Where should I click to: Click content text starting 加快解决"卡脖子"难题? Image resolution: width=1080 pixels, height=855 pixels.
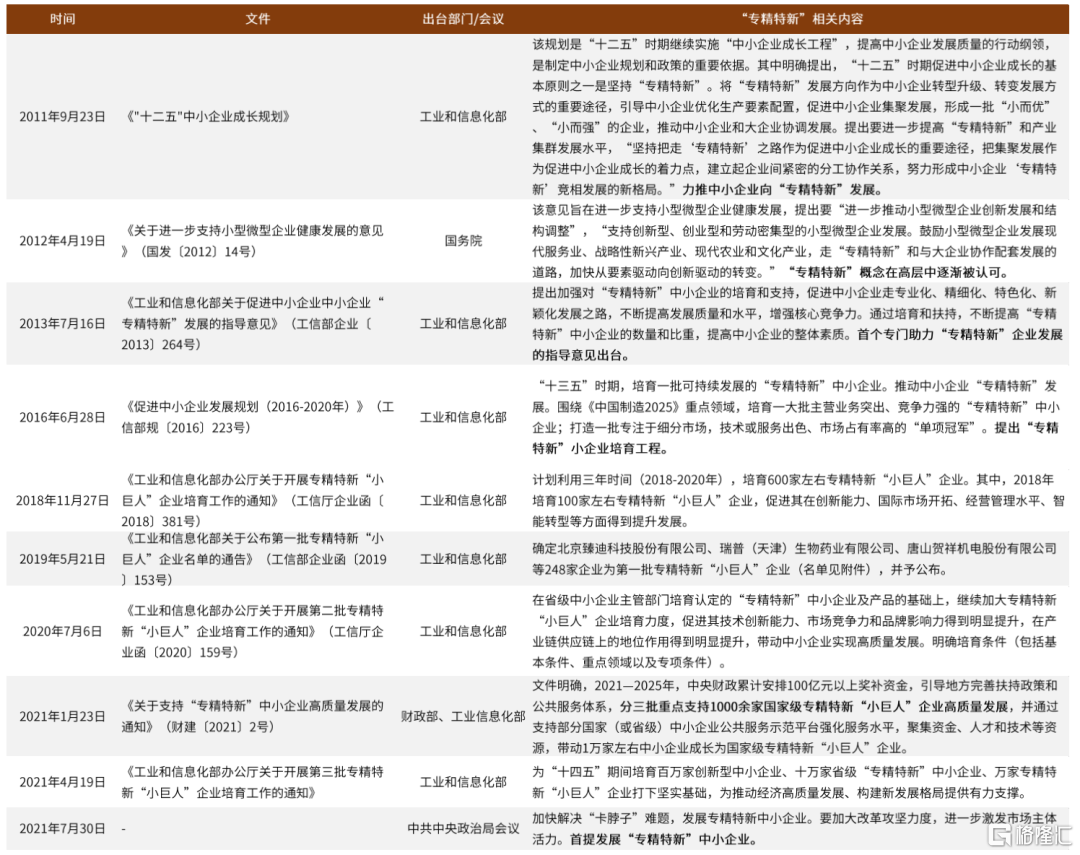(794, 829)
